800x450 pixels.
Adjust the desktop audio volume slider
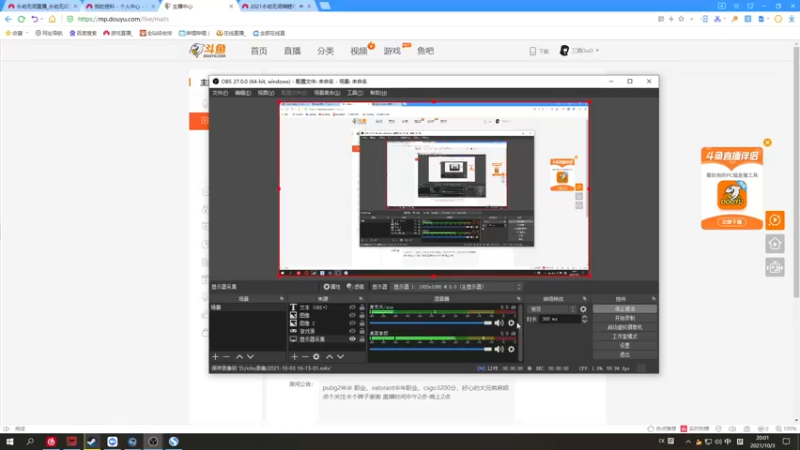[431, 349]
